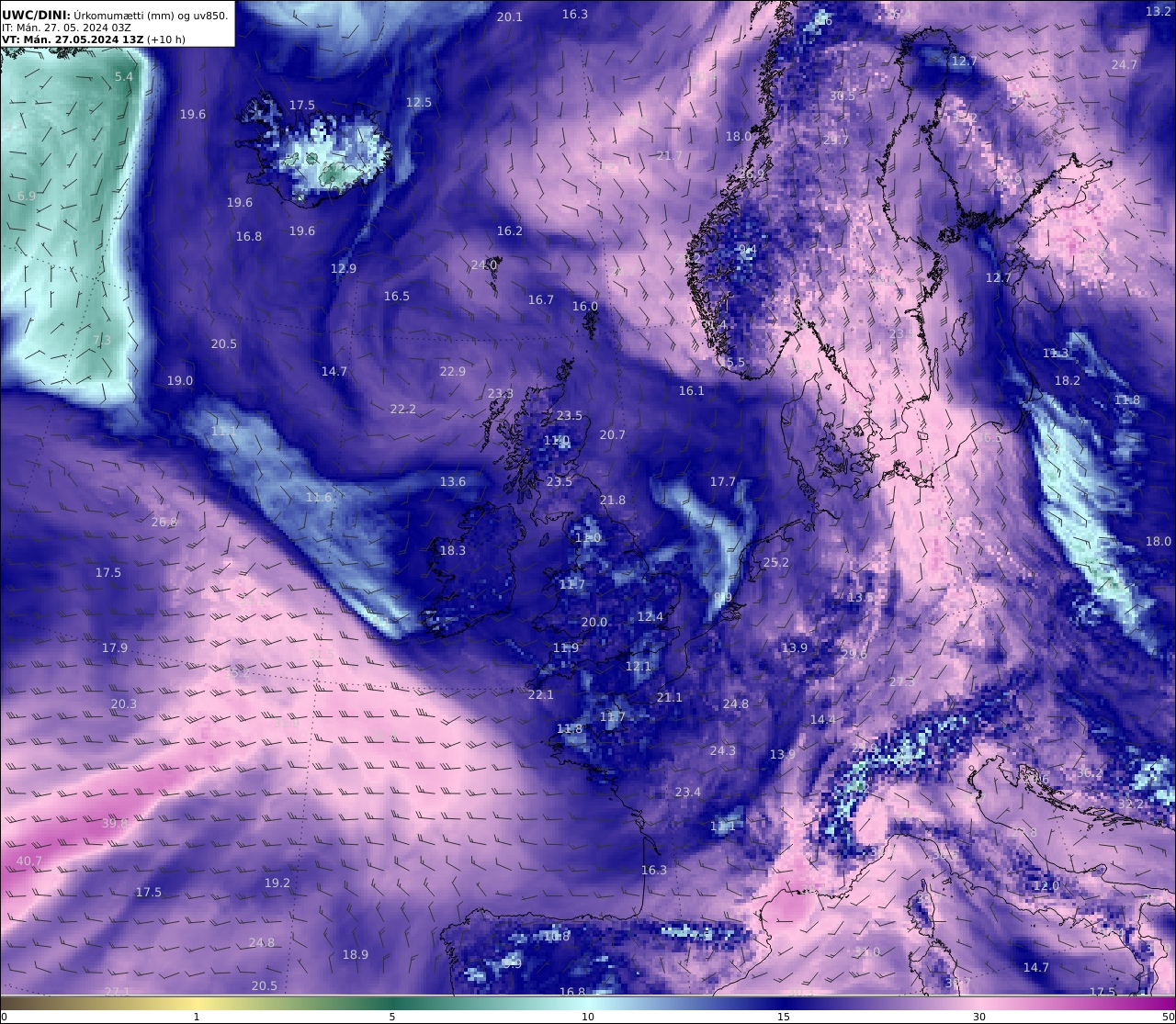The image size is (1176, 1024).
Task: Click the 16.1 value in the North Sea
Action: pos(692,391)
